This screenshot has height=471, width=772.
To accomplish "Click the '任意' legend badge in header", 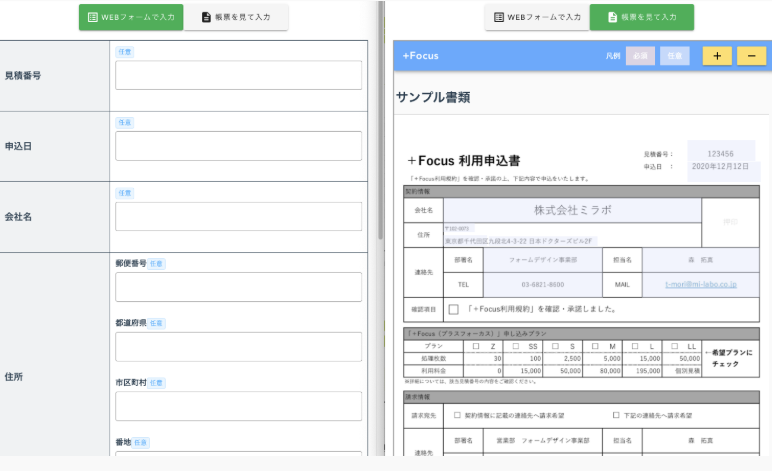I will point(675,57).
